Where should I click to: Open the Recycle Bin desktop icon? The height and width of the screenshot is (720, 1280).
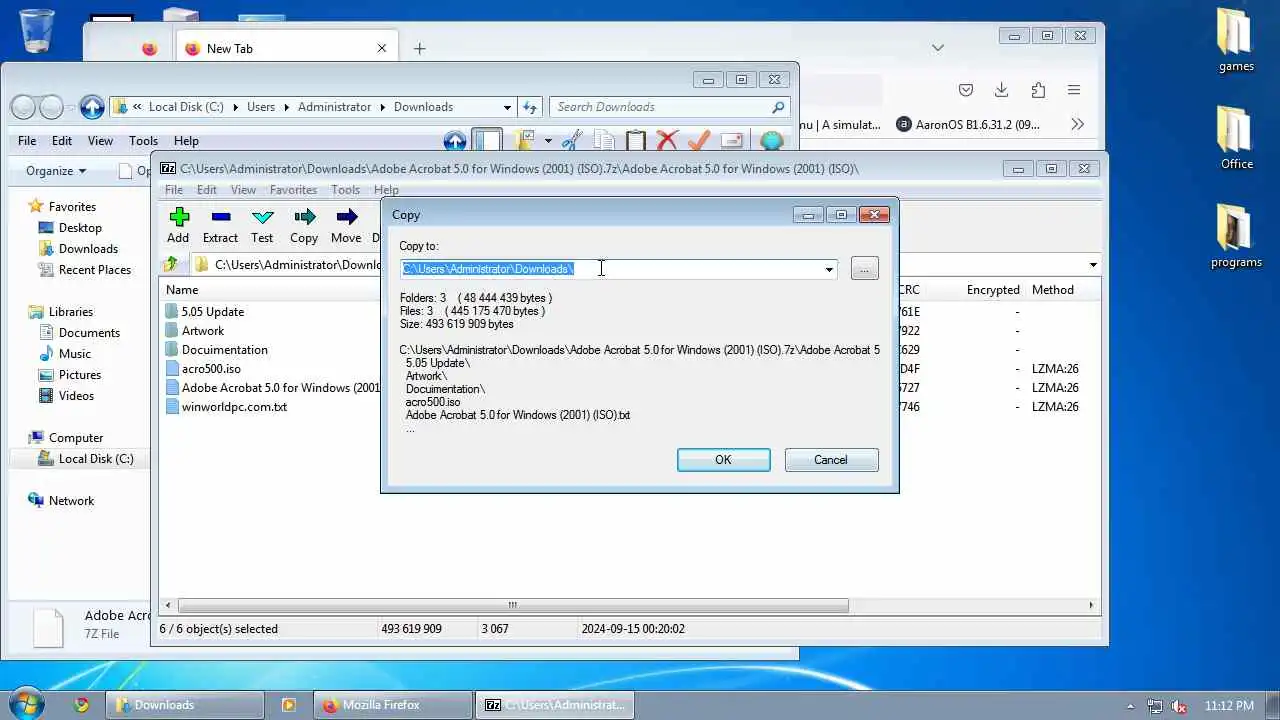(38, 30)
